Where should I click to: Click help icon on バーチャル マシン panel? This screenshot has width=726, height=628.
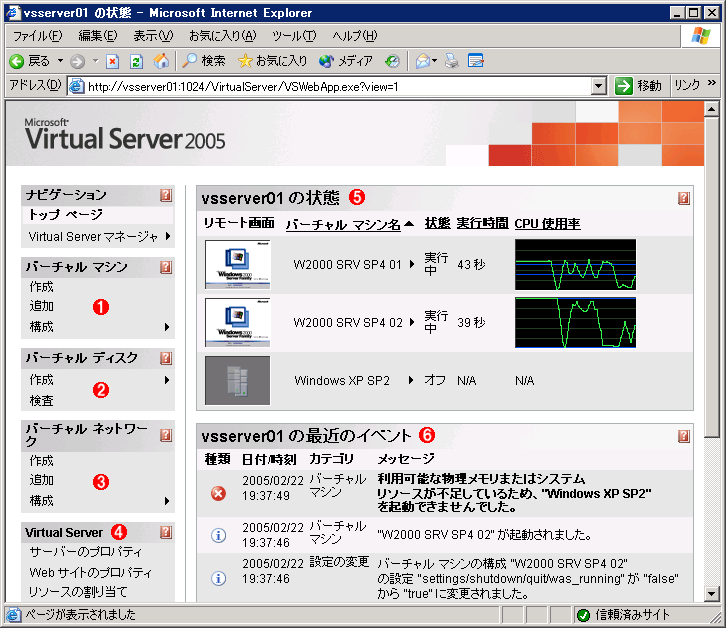[x=166, y=267]
